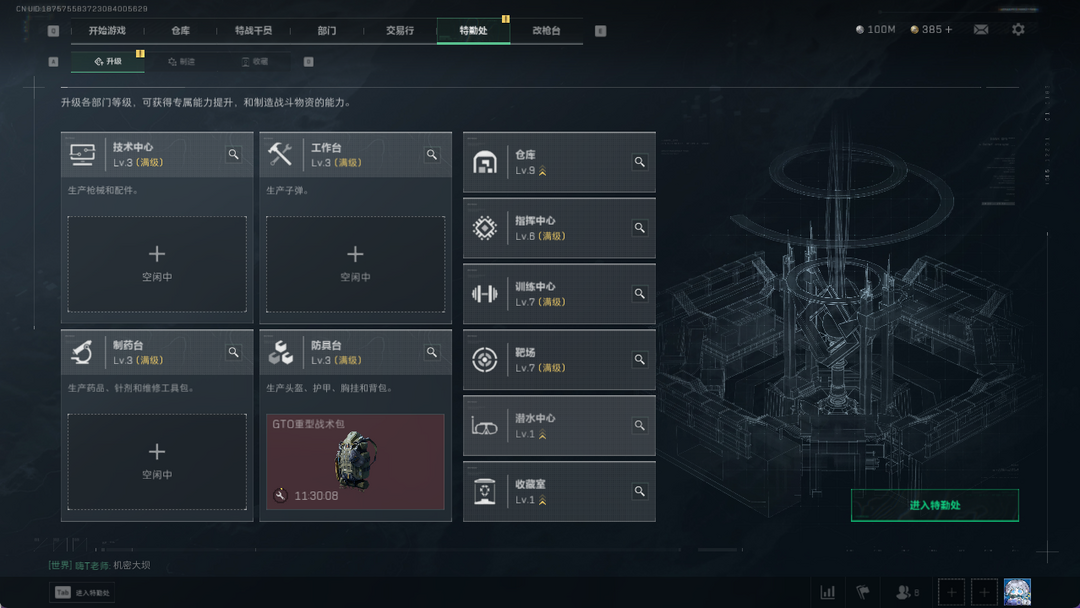
Task: Select the 潜水中心 upgrade row
Action: (x=559, y=426)
